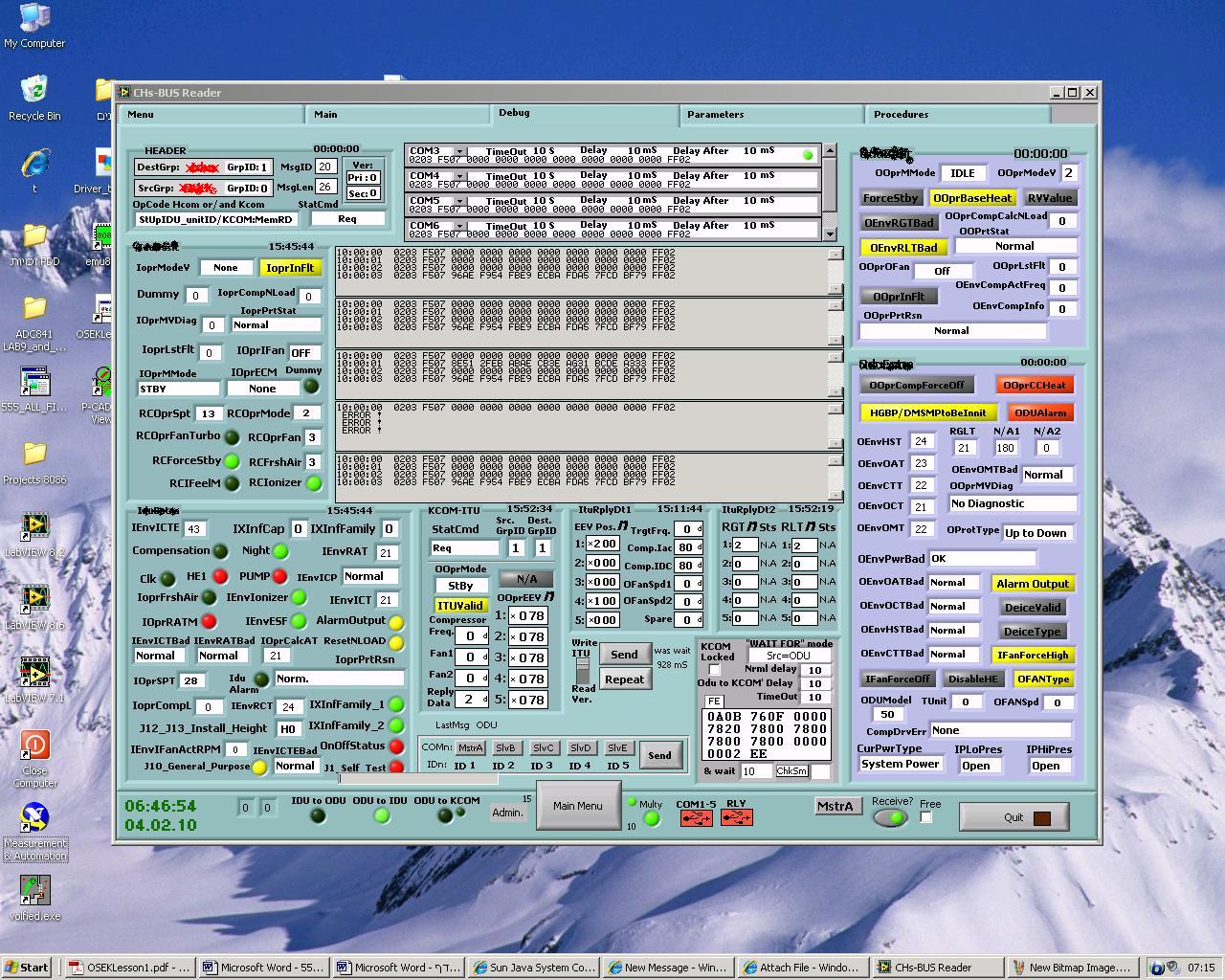The image size is (1225, 980).
Task: Click the first log panel scrollbar
Action: 835,272
